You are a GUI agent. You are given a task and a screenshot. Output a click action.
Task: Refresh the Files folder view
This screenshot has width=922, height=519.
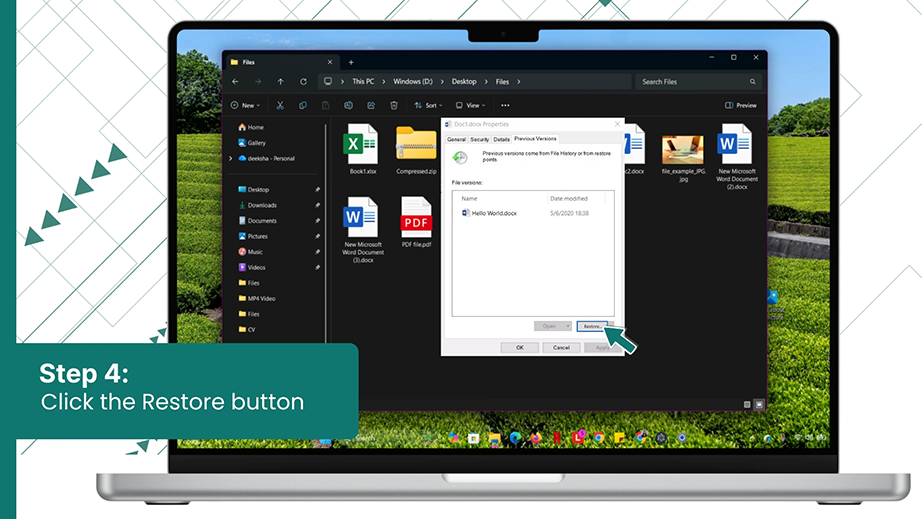pyautogui.click(x=303, y=82)
